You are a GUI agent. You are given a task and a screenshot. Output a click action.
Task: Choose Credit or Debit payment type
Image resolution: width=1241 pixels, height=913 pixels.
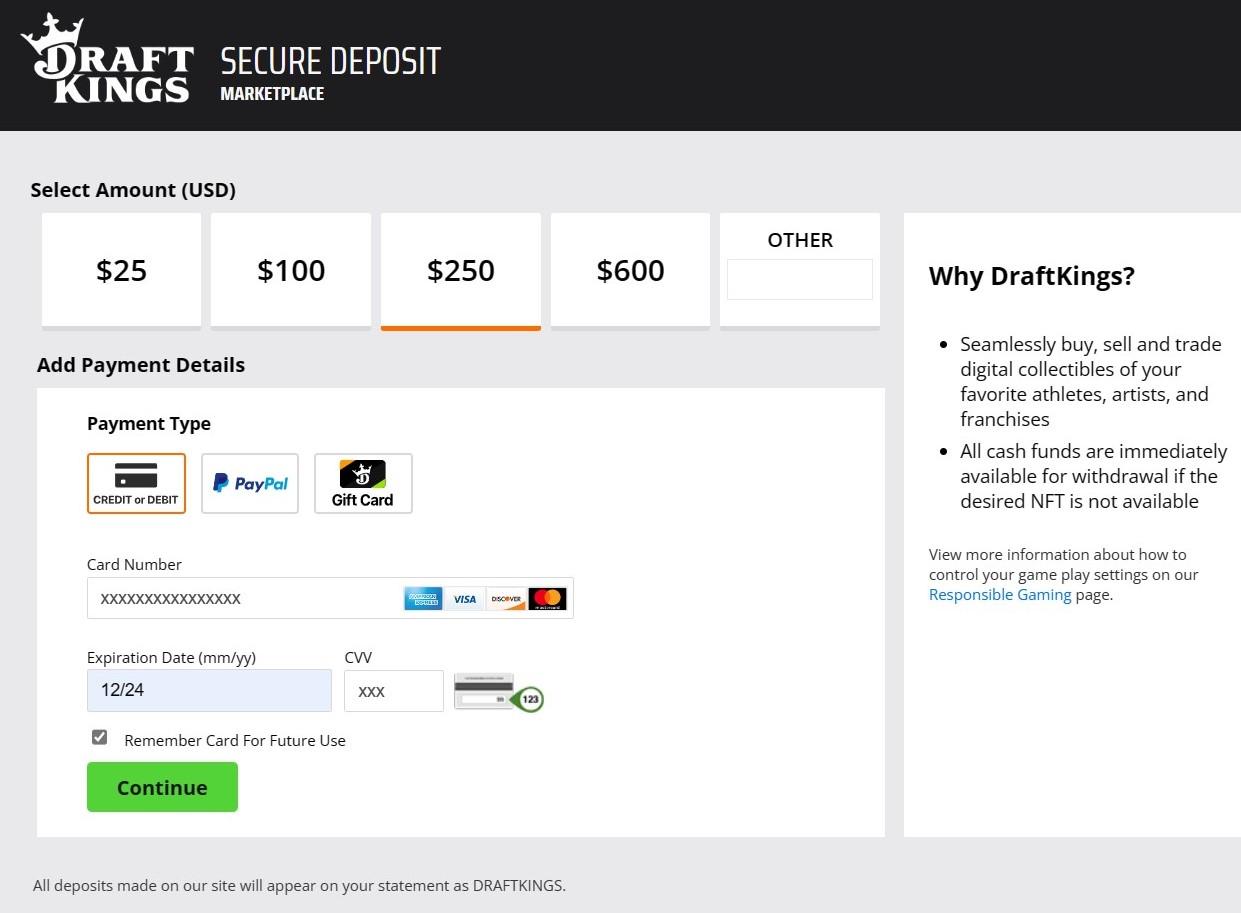click(136, 483)
